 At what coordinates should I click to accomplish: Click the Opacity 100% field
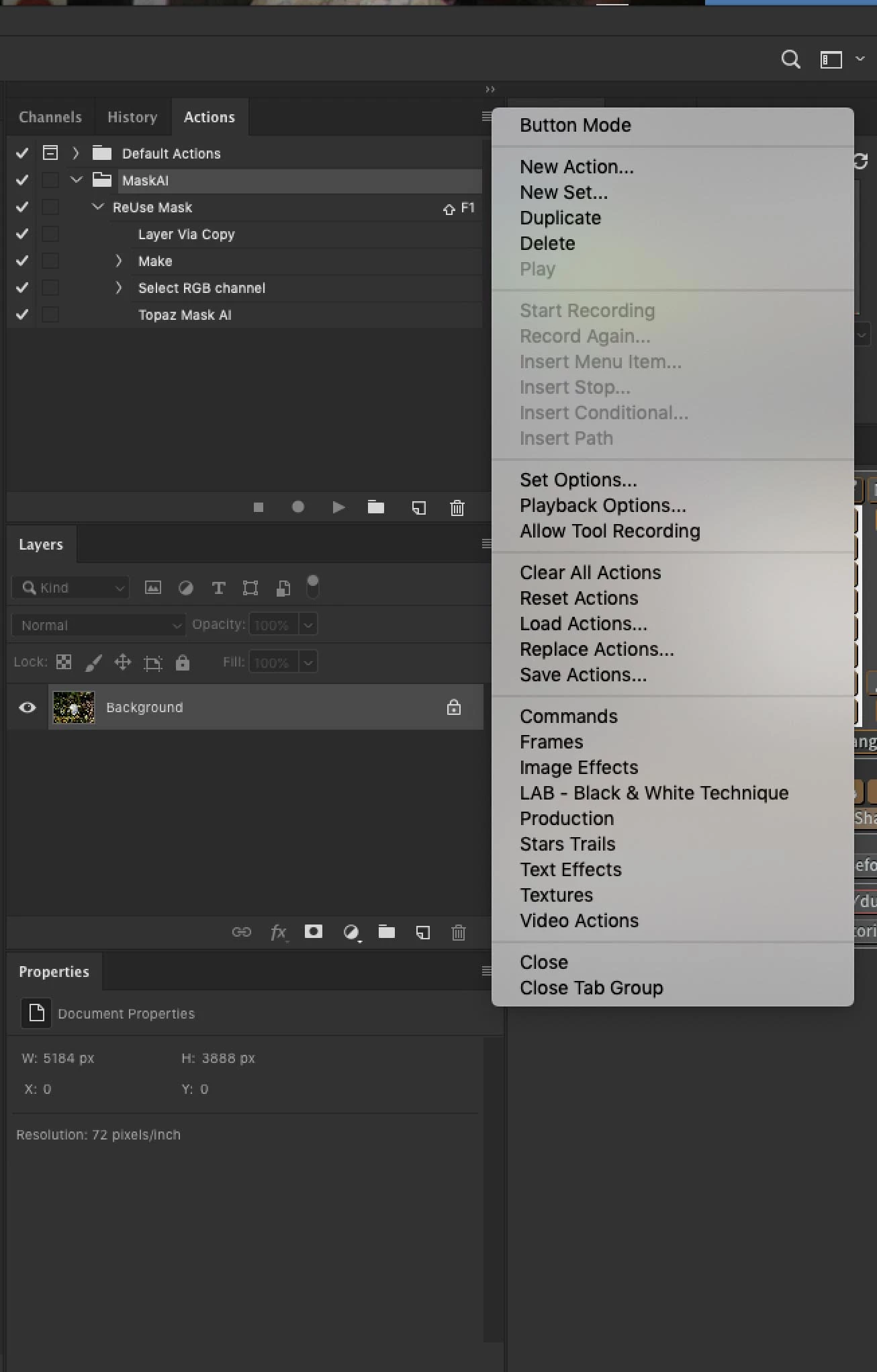coord(274,625)
